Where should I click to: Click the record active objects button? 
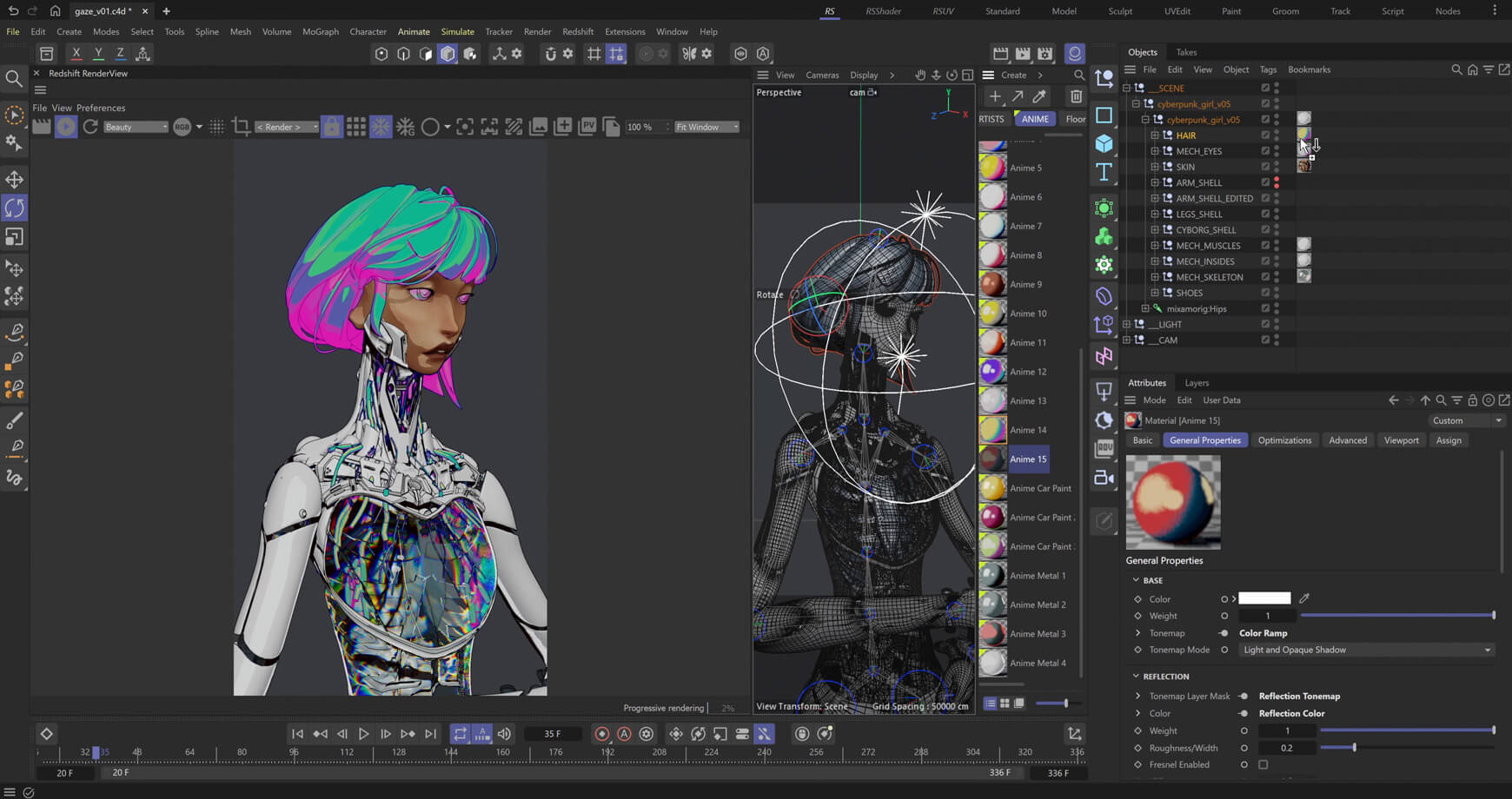[601, 734]
